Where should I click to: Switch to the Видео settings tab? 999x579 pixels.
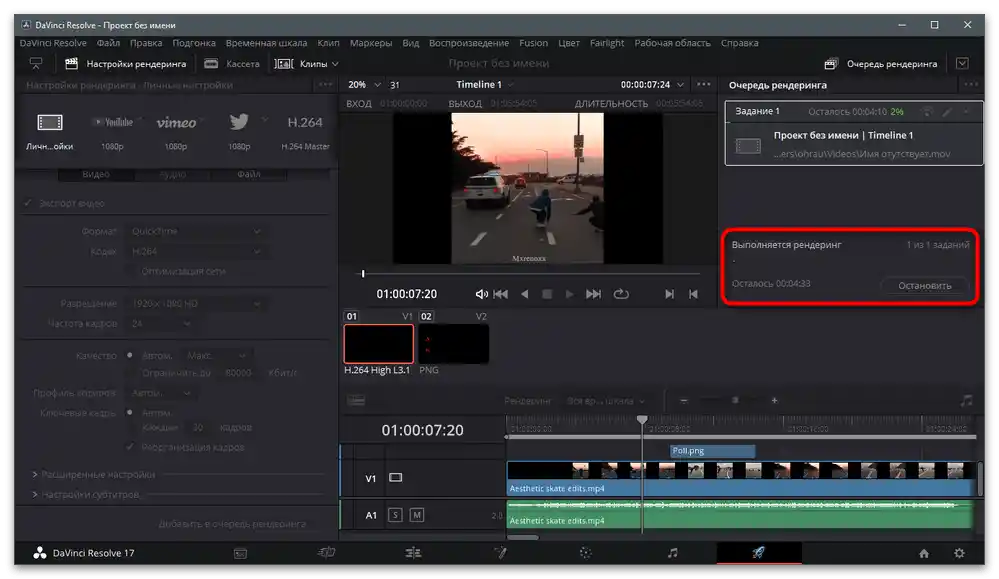point(96,174)
